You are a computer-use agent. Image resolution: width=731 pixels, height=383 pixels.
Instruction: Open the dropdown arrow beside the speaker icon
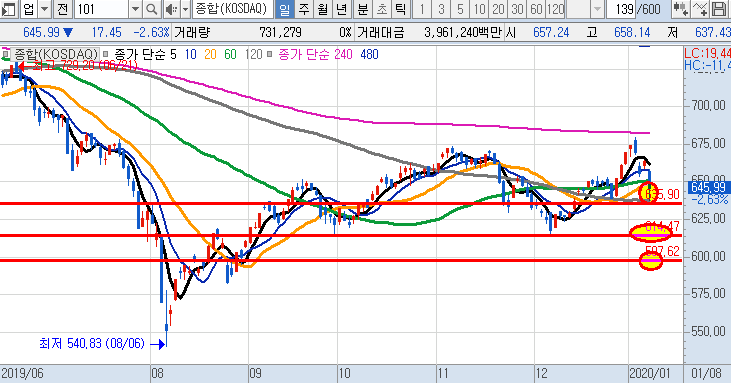(186, 9)
